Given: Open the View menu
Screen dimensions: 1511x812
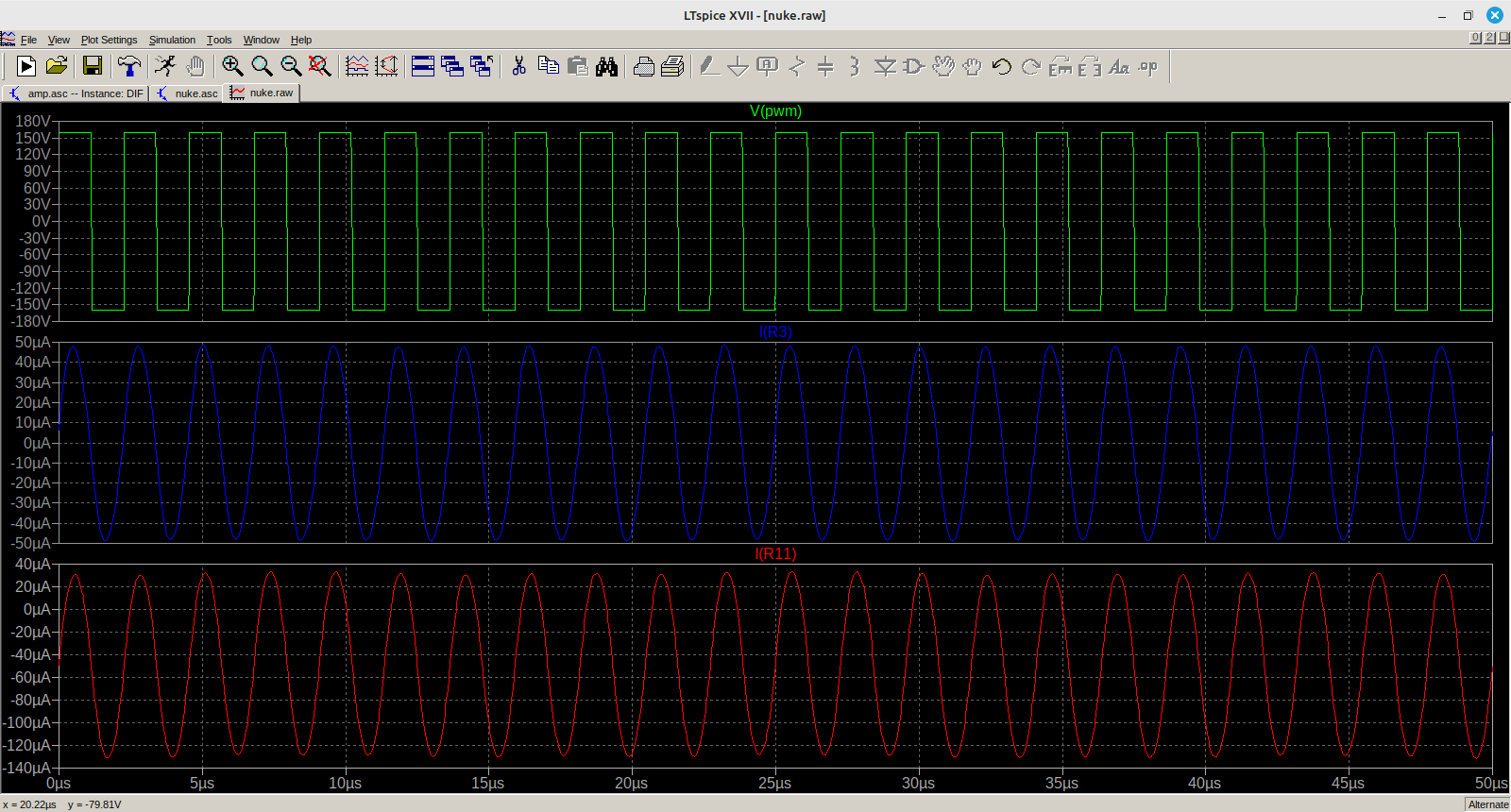Looking at the screenshot, I should [59, 40].
